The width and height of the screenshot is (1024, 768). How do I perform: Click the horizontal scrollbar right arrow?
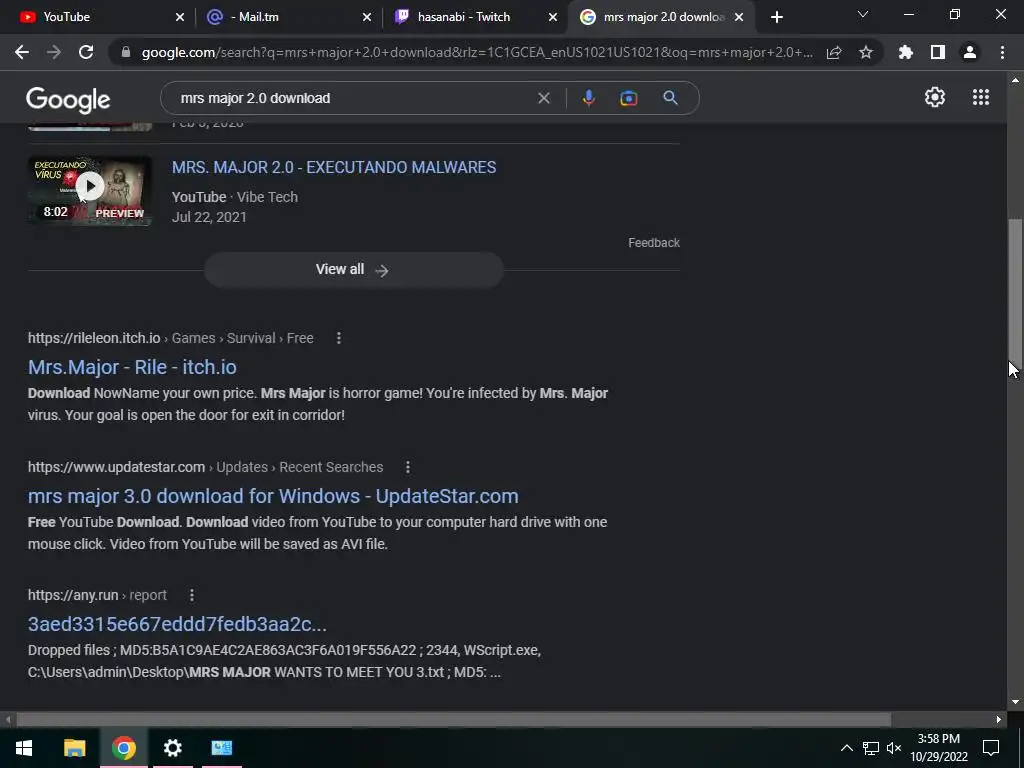click(x=999, y=719)
